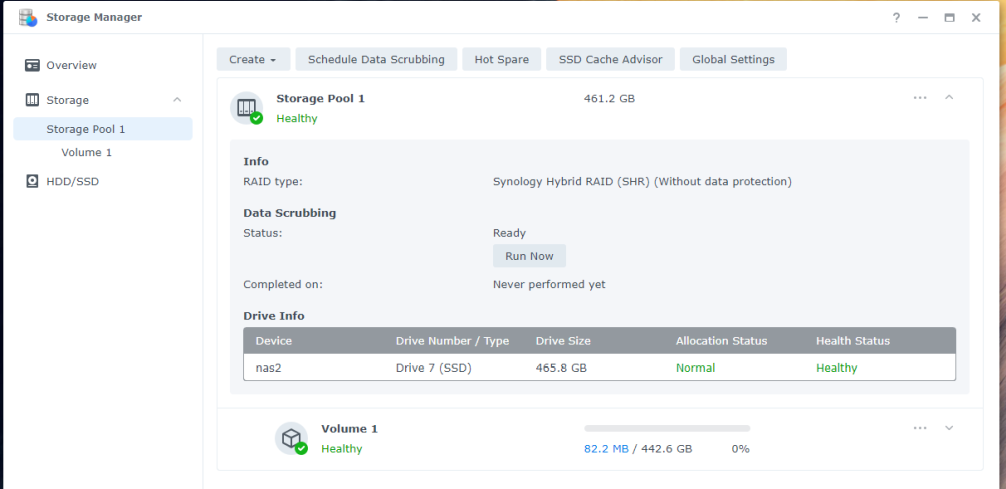
Task: Click the help question mark icon
Action: click(896, 18)
